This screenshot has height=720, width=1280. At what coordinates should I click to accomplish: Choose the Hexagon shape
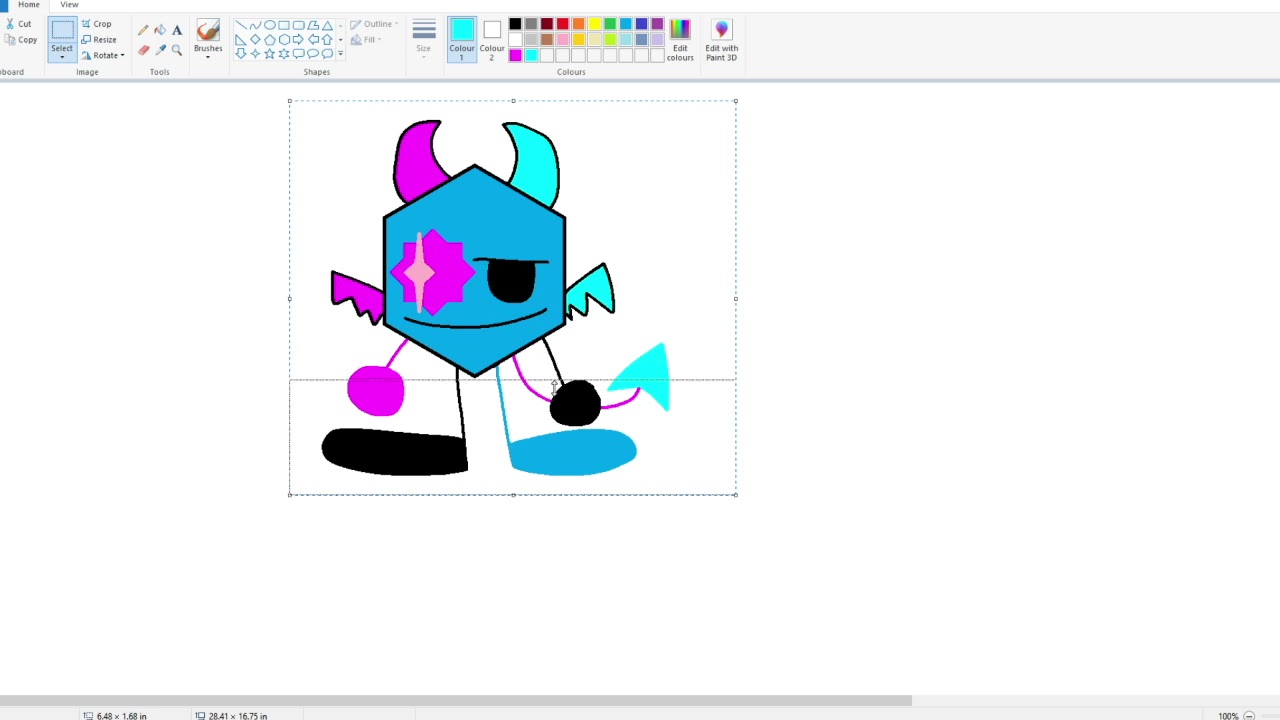tap(284, 40)
